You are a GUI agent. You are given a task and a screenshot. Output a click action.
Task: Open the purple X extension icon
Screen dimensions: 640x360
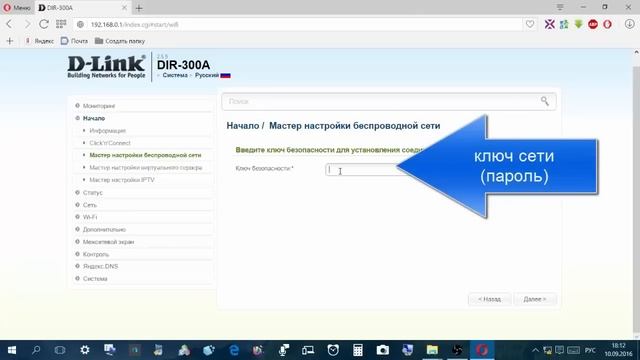pyautogui.click(x=550, y=24)
